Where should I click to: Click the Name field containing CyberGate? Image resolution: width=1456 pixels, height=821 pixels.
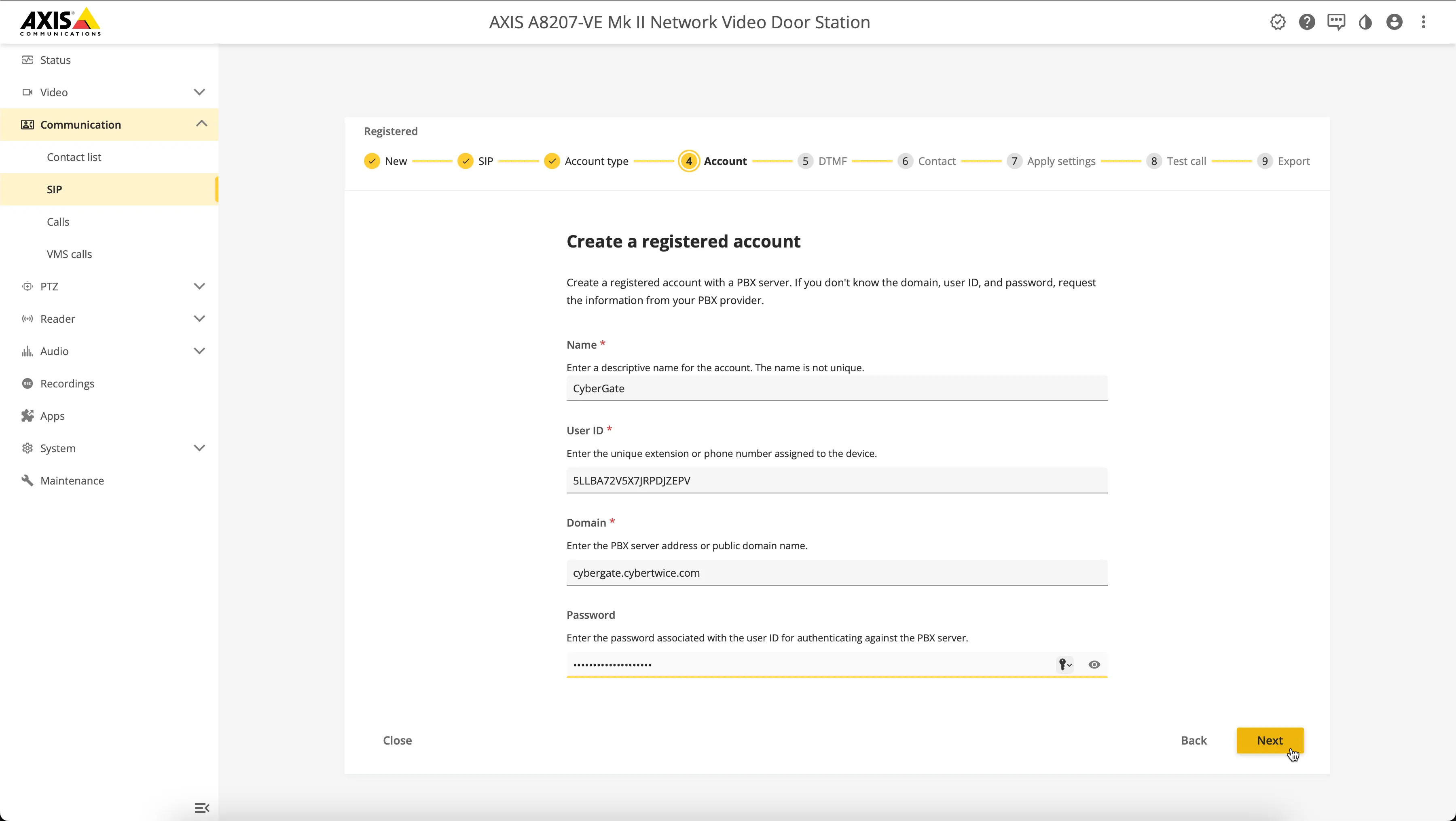(836, 388)
